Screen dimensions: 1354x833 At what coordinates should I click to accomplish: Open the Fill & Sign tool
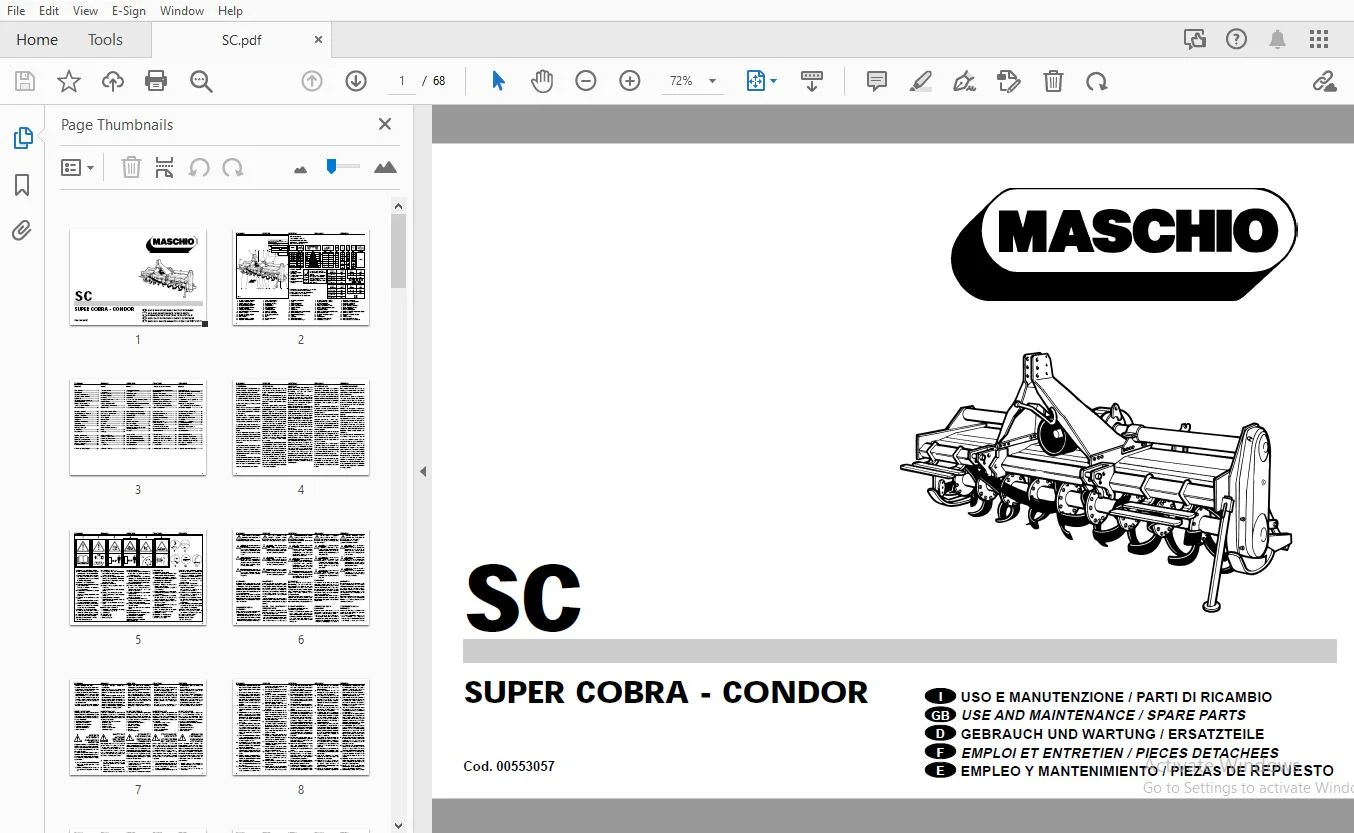pos(1009,81)
